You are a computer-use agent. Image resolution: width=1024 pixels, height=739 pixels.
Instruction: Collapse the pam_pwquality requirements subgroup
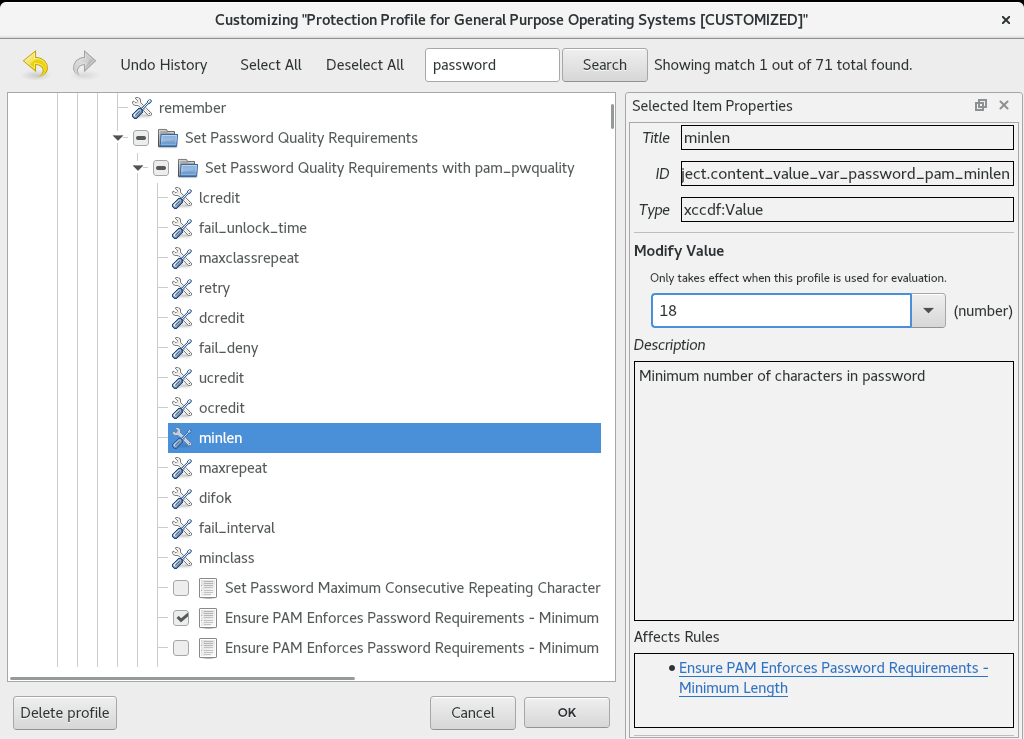tap(138, 168)
